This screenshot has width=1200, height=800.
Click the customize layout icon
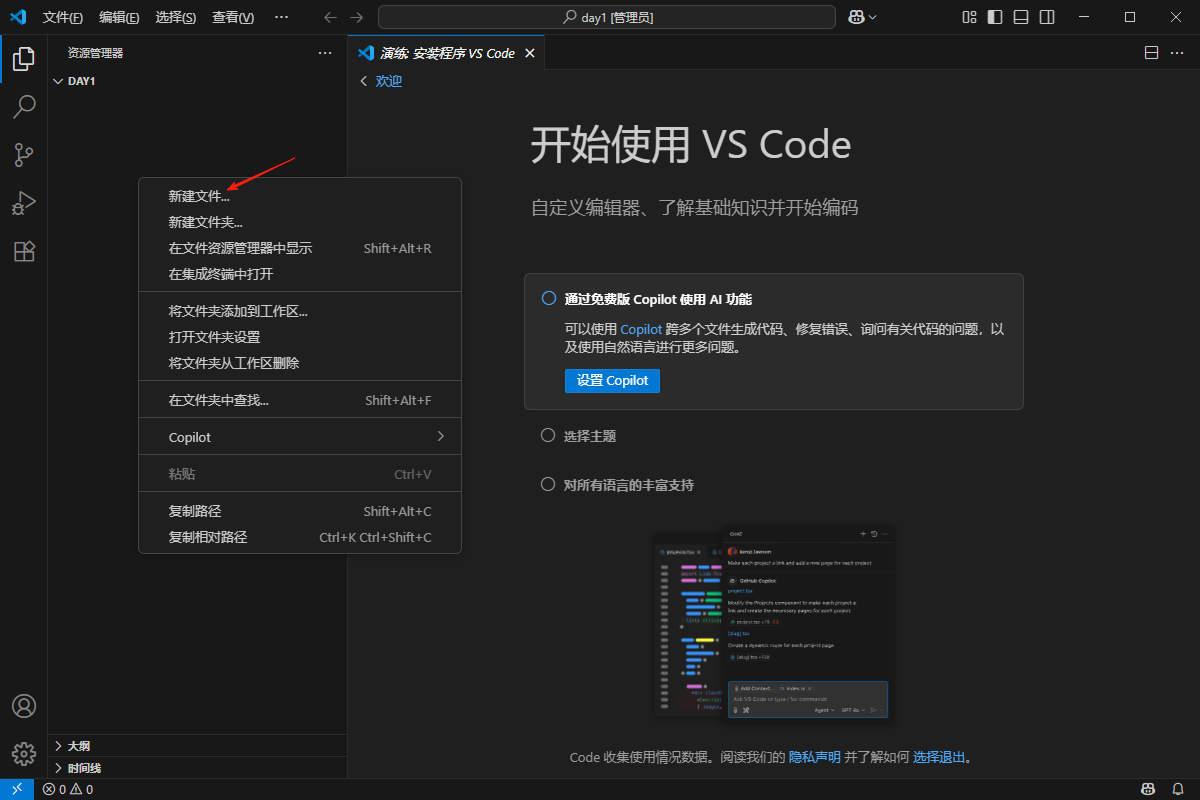(x=969, y=17)
